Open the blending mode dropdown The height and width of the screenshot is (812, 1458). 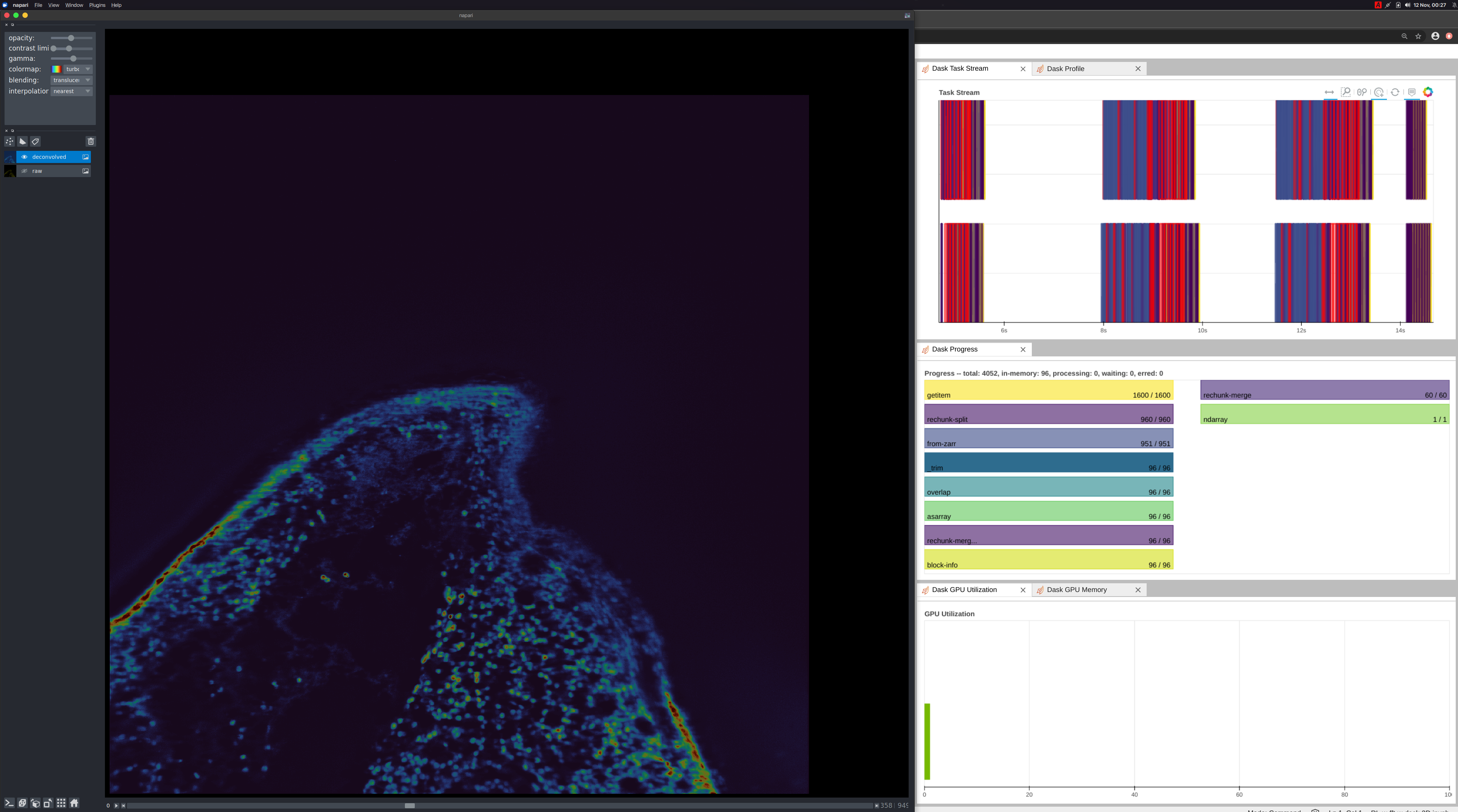[72, 80]
